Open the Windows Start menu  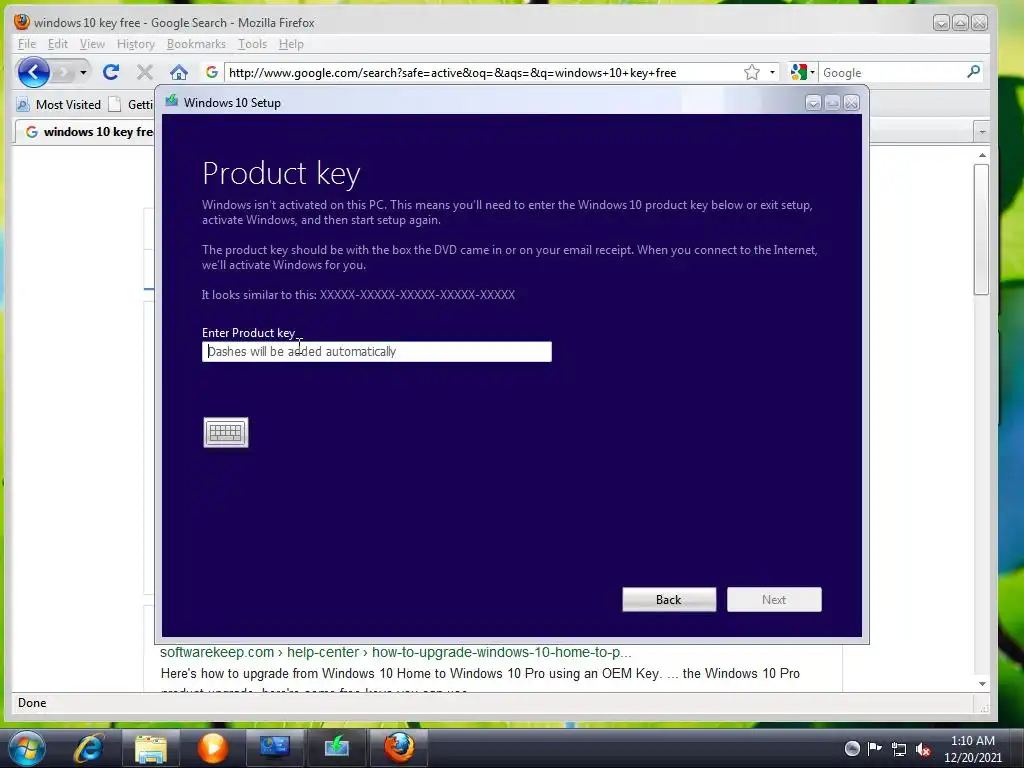pyautogui.click(x=27, y=747)
